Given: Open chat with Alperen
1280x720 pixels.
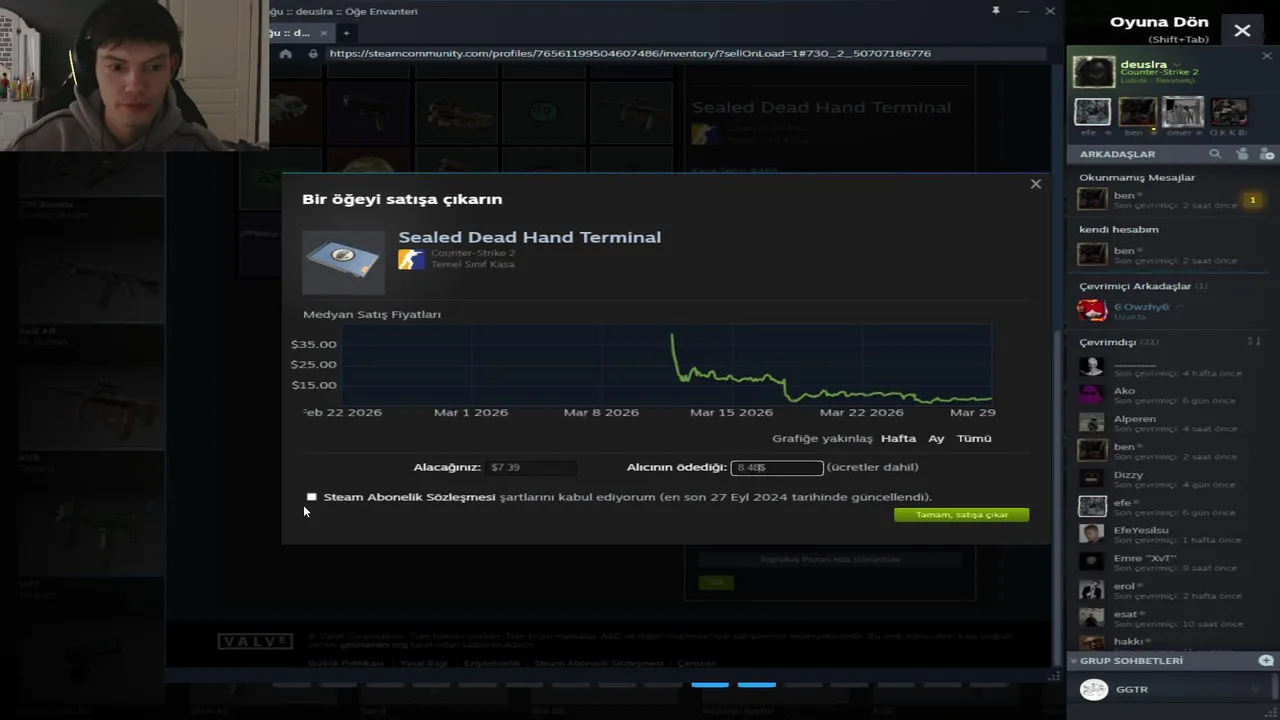Looking at the screenshot, I should coord(1166,423).
